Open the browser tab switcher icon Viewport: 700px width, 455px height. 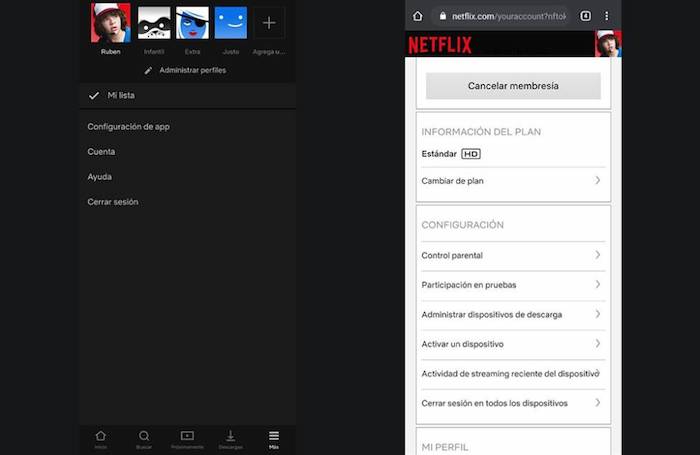[585, 16]
